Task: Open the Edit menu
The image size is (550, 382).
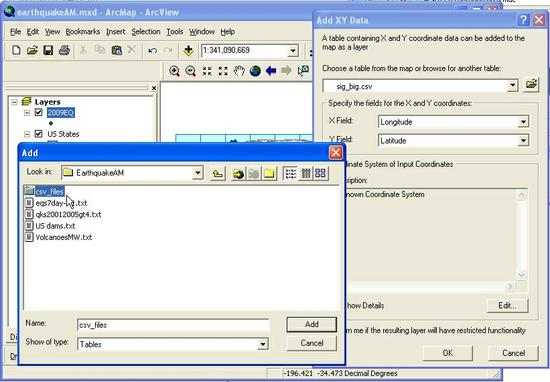Action: pos(33,32)
